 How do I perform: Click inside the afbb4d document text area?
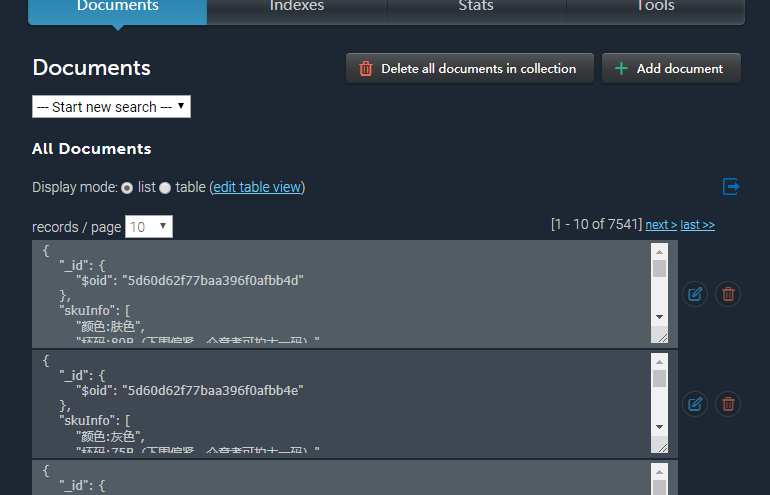344,293
